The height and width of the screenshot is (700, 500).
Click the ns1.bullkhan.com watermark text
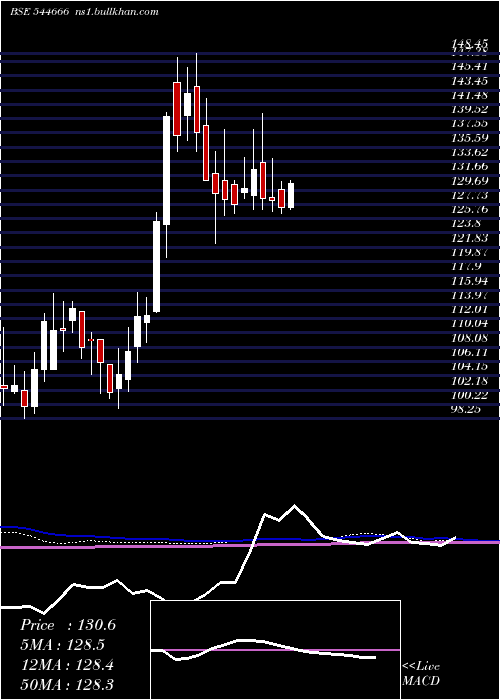pyautogui.click(x=117, y=12)
